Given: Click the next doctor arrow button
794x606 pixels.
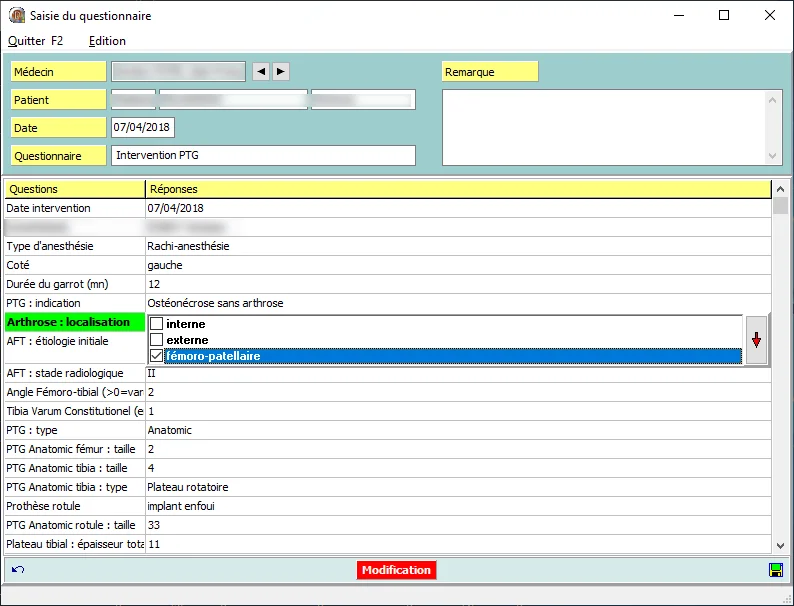Looking at the screenshot, I should pyautogui.click(x=281, y=71).
